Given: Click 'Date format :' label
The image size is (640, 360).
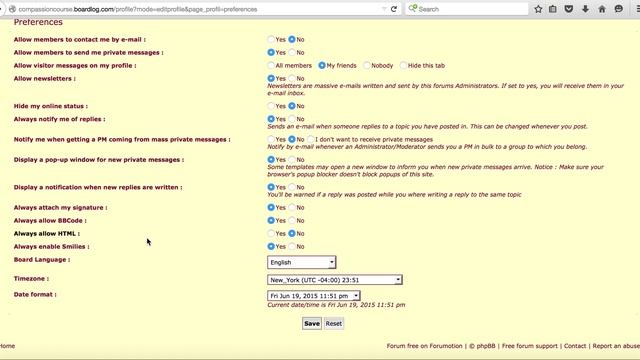Looking at the screenshot, I should pos(35,295).
